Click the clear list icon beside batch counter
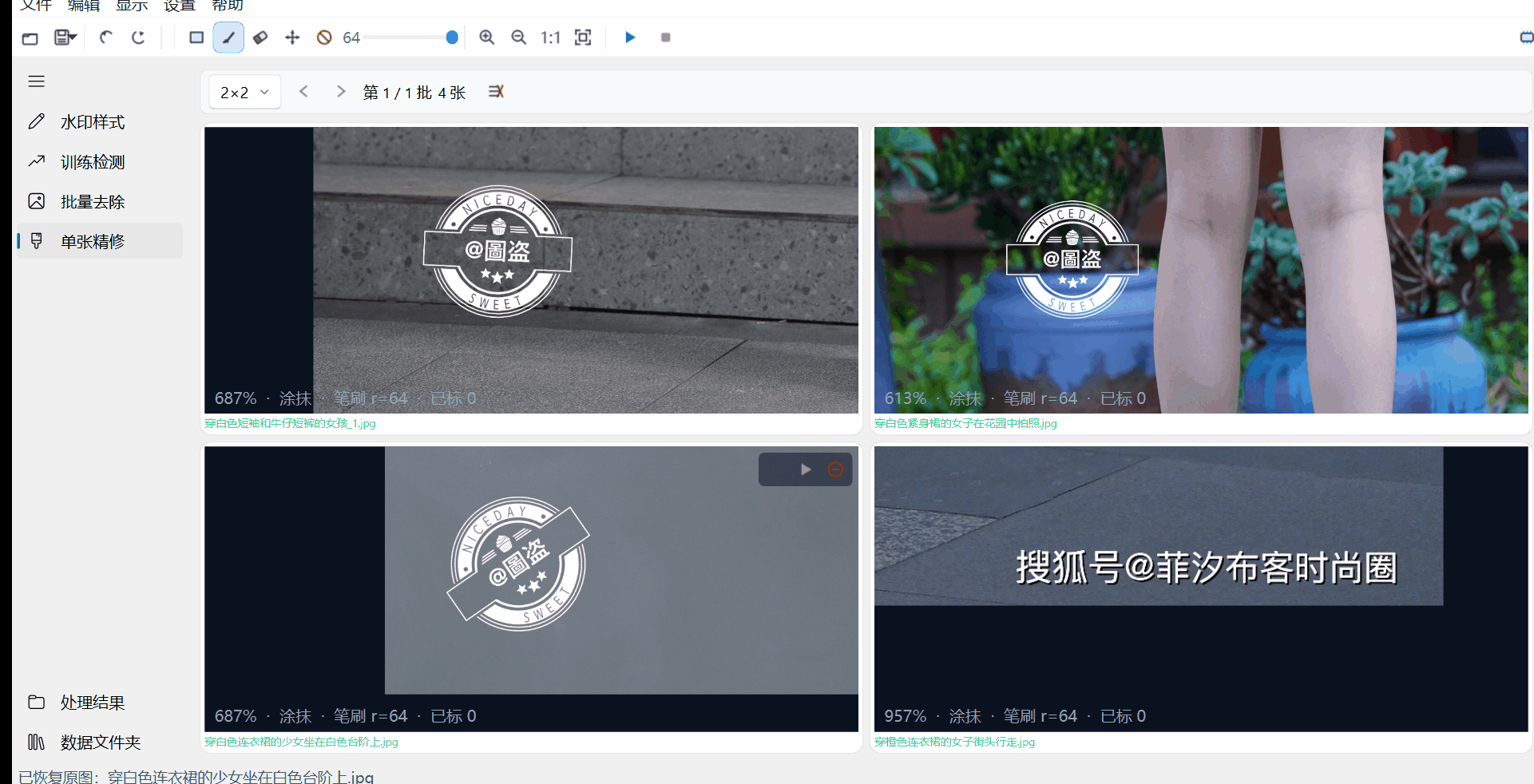Viewport: 1534px width, 784px height. [496, 92]
